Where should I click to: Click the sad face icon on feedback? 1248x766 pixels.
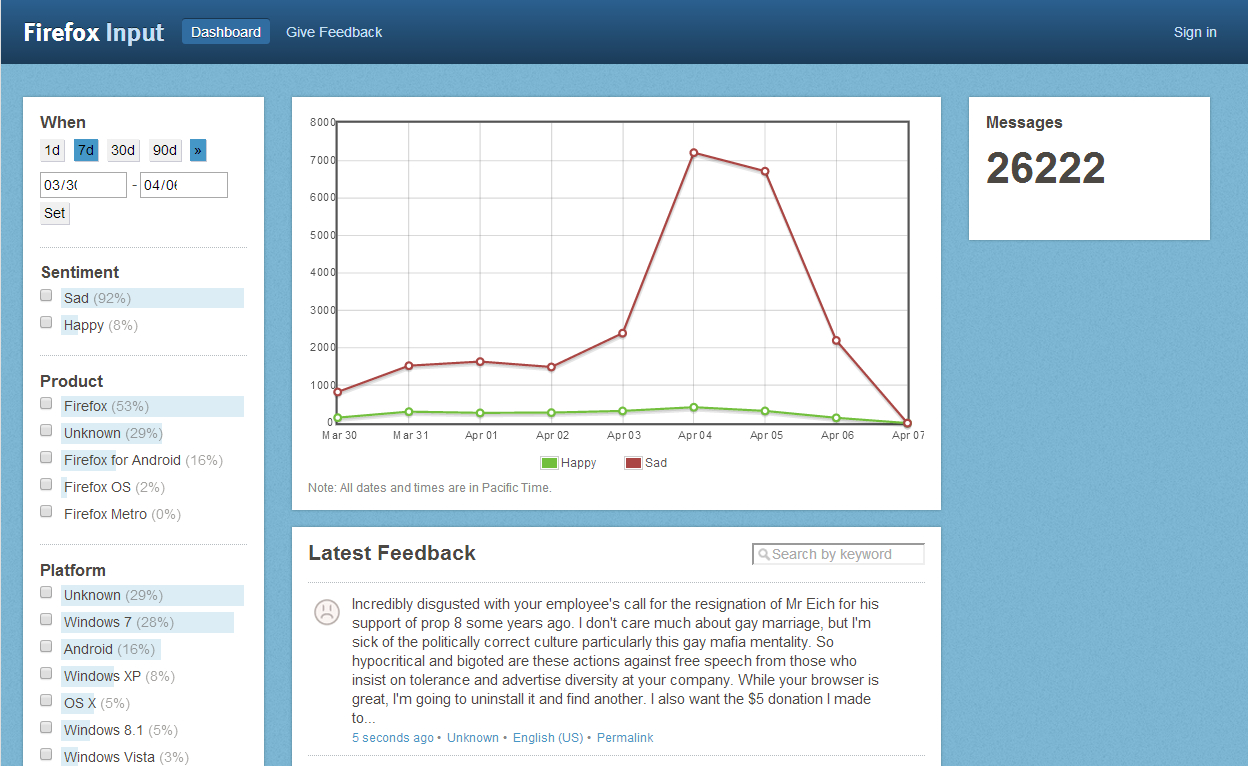326,612
